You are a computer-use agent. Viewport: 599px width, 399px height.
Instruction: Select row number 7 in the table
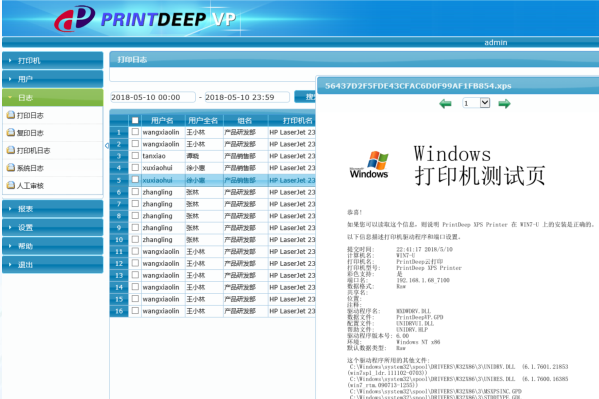point(119,204)
